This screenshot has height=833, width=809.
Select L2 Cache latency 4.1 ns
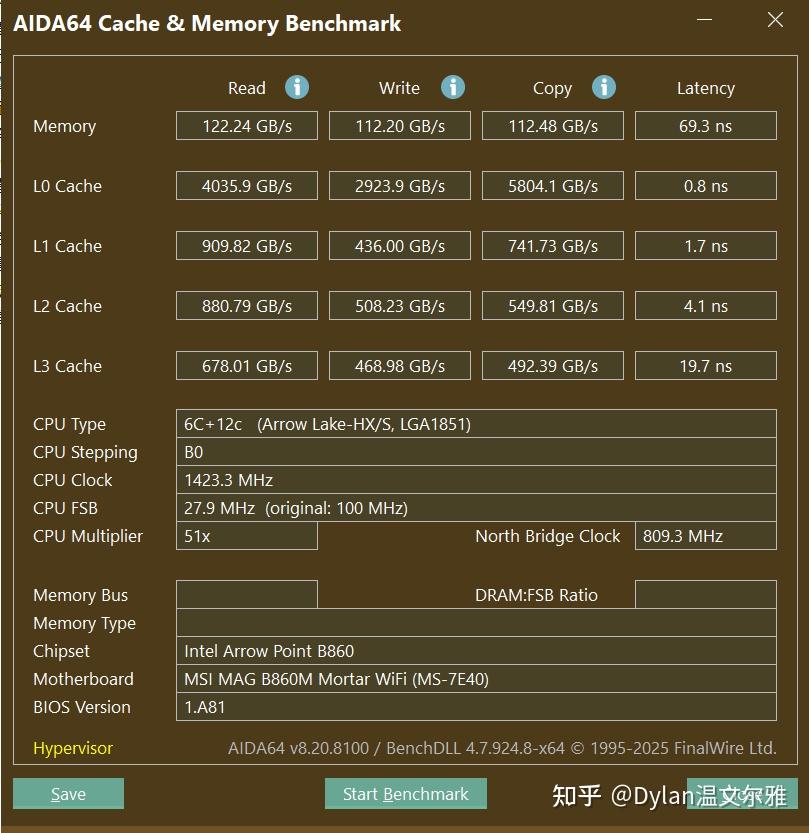pyautogui.click(x=706, y=306)
